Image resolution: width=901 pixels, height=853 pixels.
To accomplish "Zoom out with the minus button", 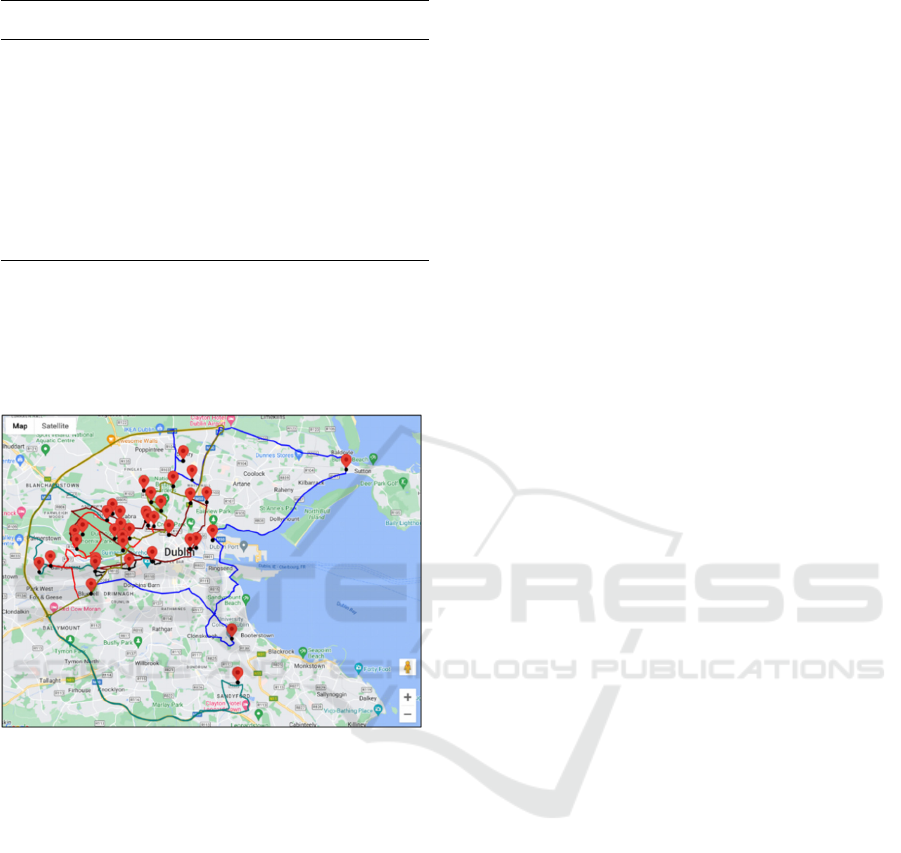I will click(x=407, y=714).
